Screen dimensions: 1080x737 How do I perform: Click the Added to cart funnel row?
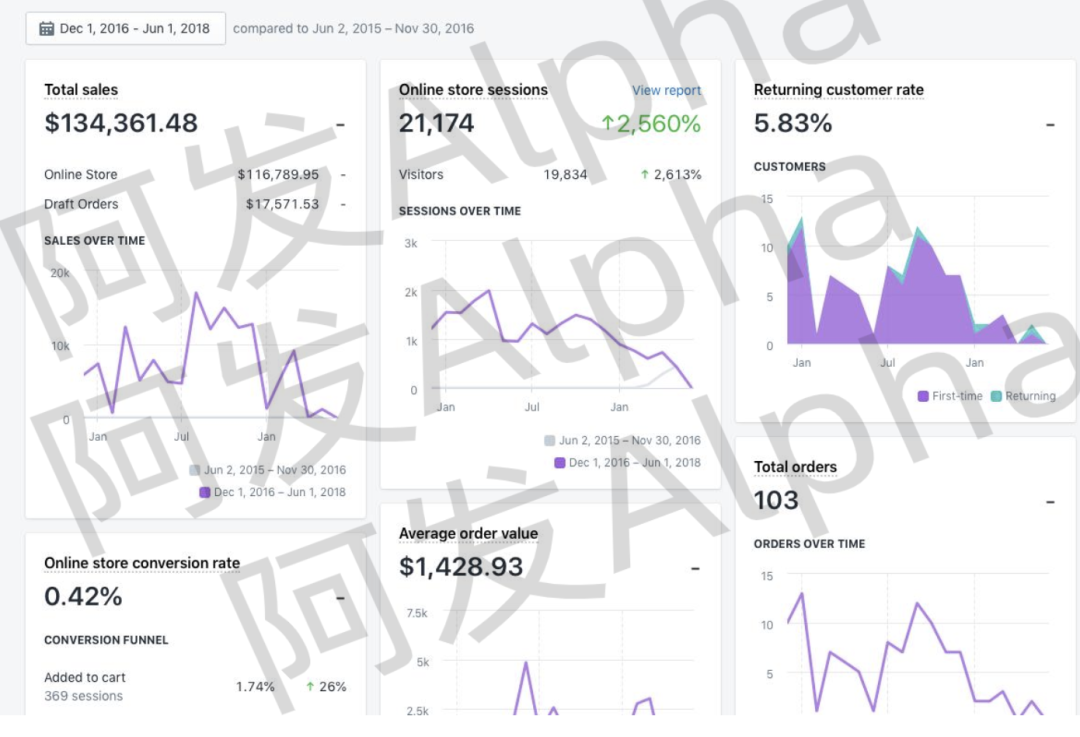[x=85, y=678]
